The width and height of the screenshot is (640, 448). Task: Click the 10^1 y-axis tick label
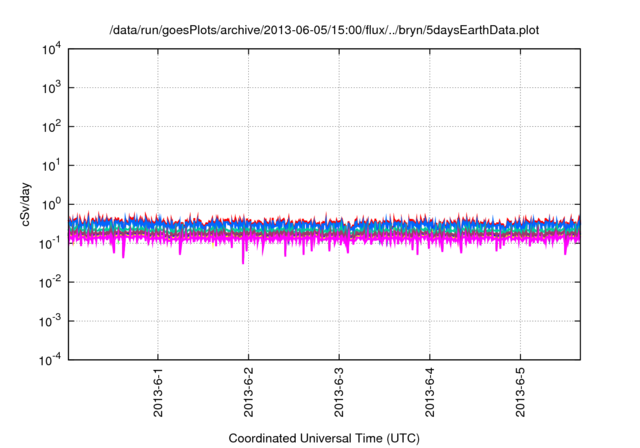pyautogui.click(x=50, y=166)
